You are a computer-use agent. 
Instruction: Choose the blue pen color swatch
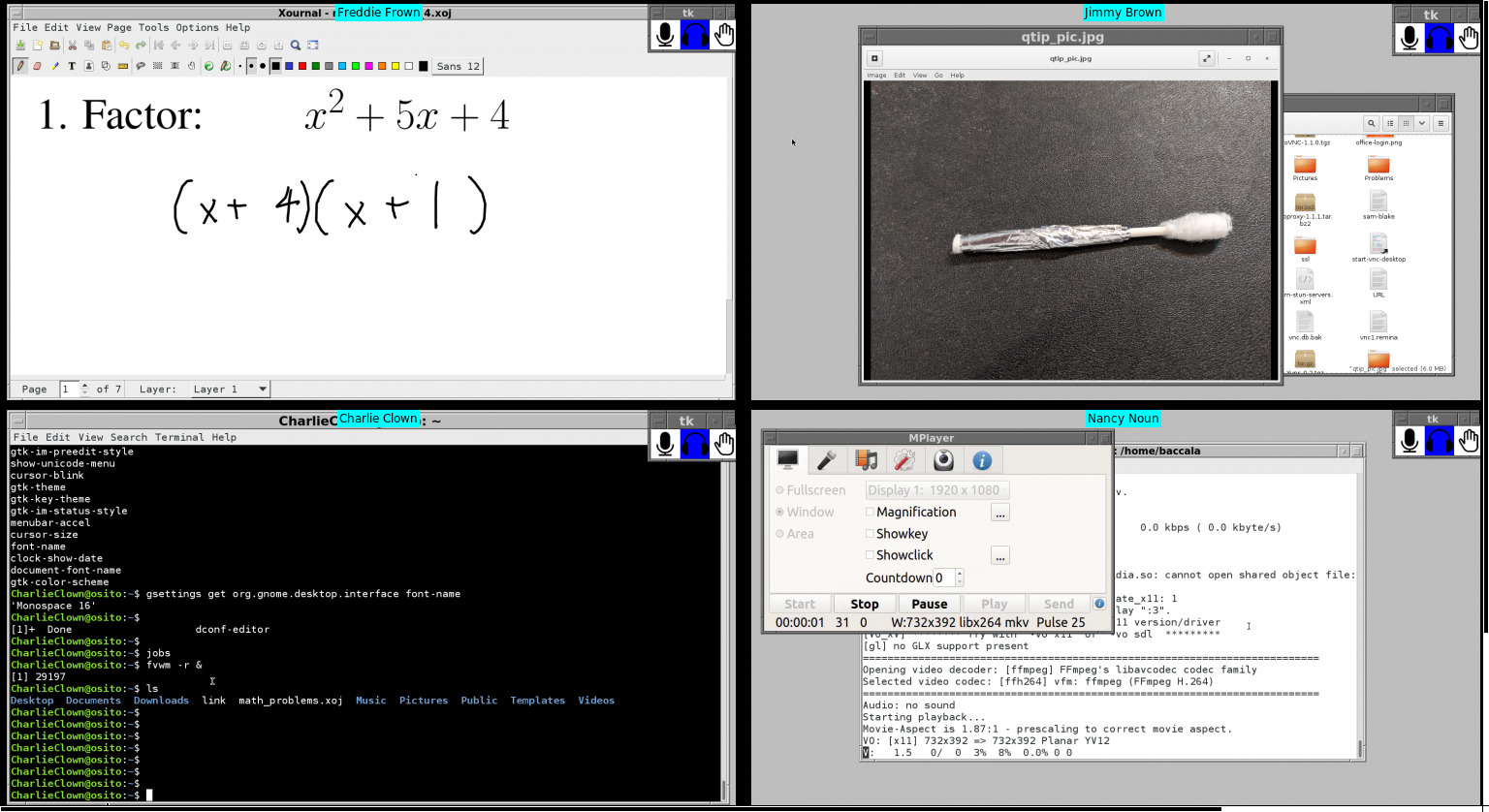(x=289, y=66)
